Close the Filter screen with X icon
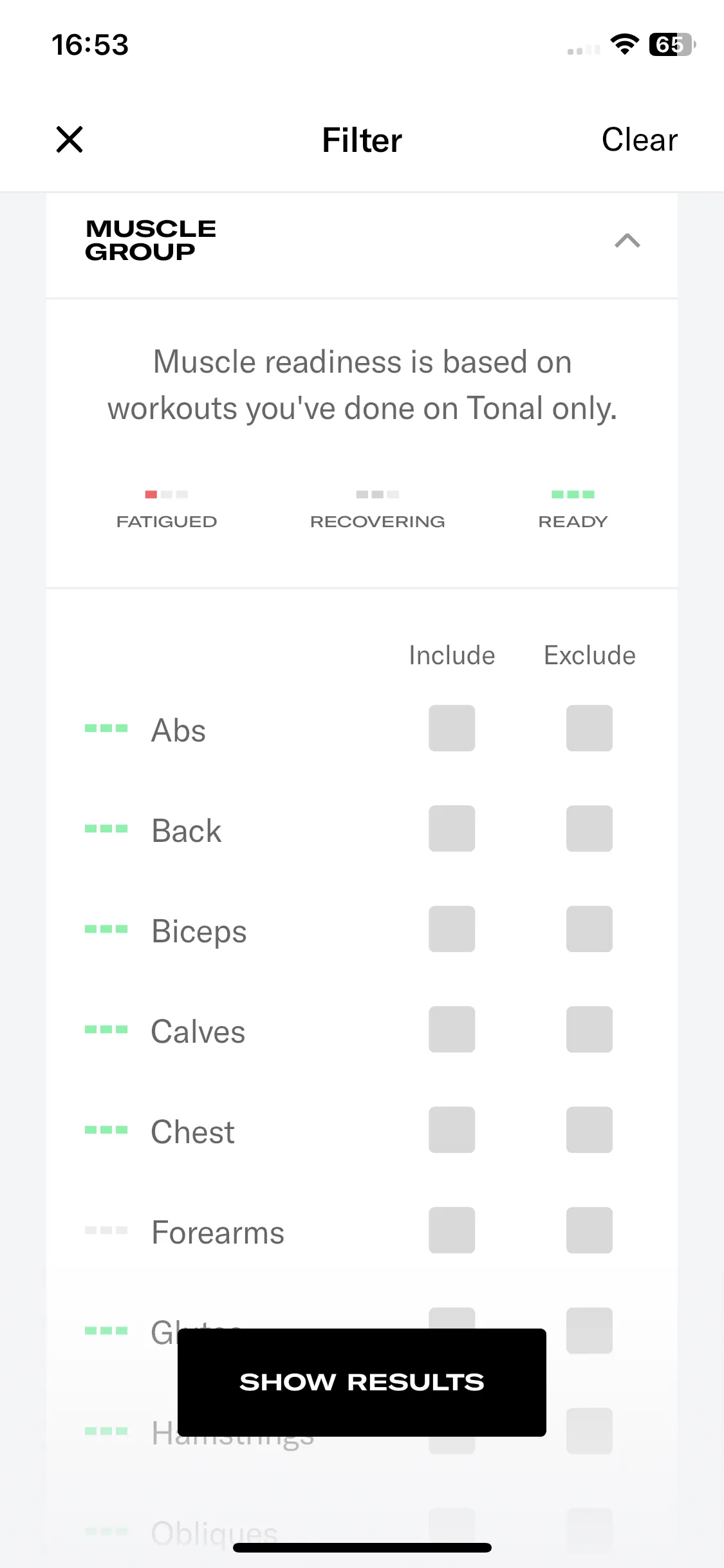Viewport: 724px width, 1568px height. 70,140
